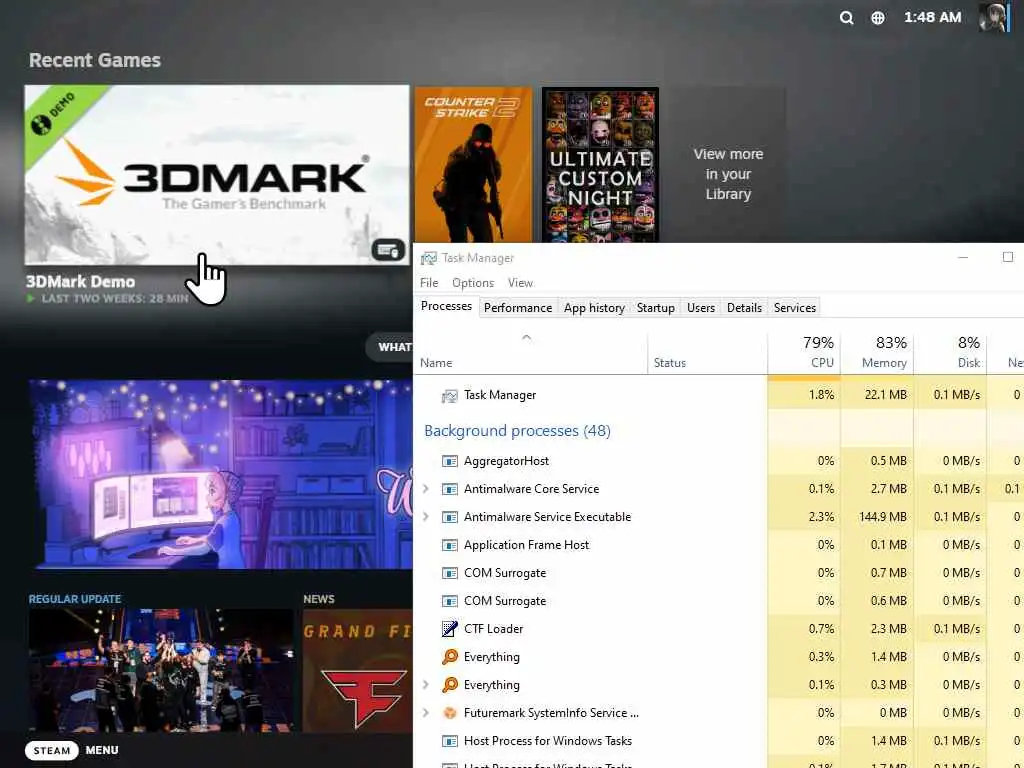
Task: Click the Antimalware Service Executable icon
Action: coord(449,517)
